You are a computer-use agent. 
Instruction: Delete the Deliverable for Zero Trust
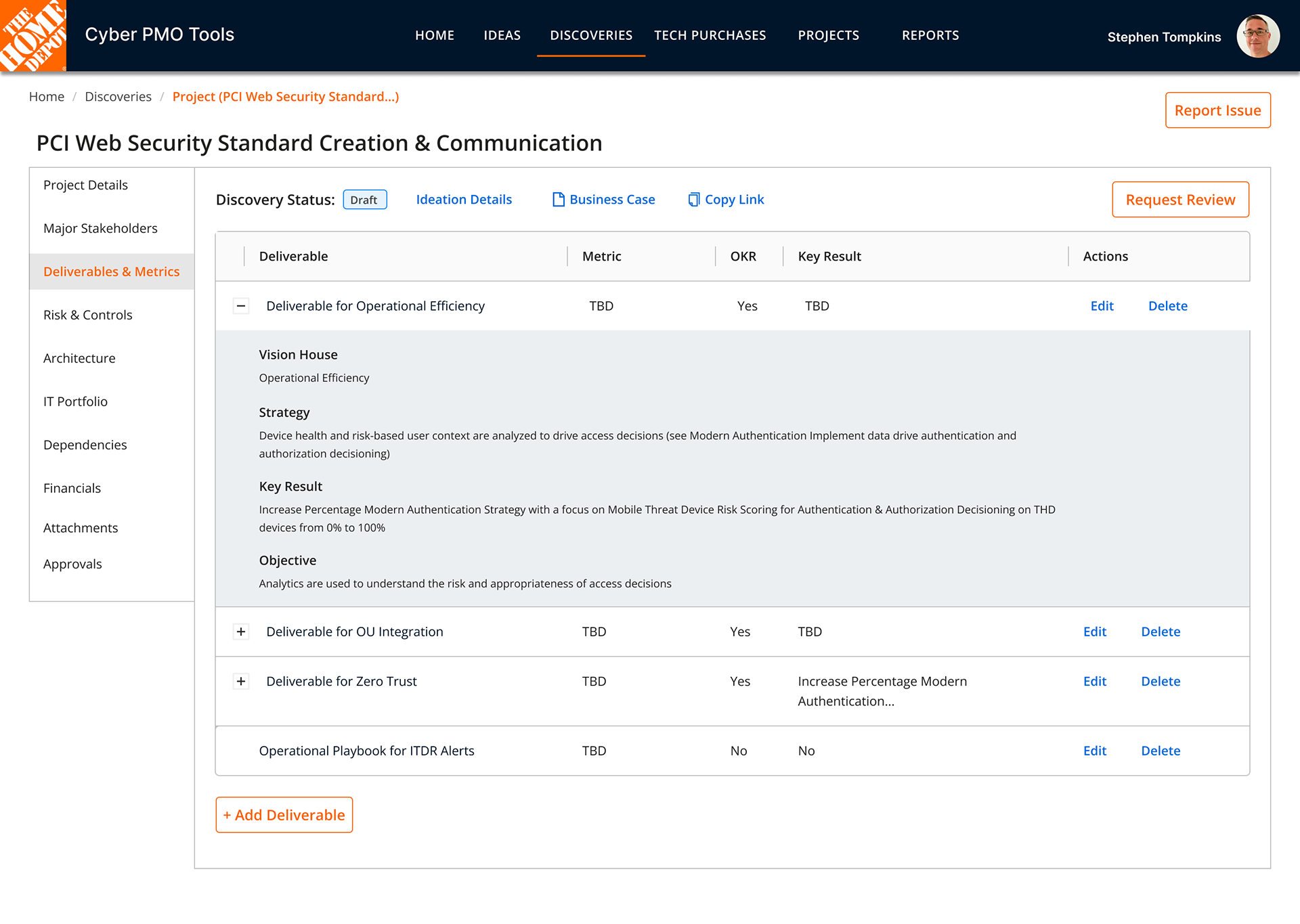pos(1160,682)
